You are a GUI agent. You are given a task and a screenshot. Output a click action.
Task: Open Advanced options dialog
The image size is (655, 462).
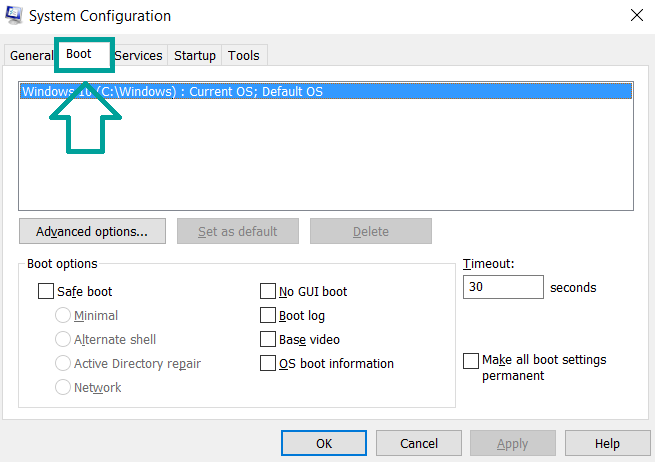[x=92, y=231]
